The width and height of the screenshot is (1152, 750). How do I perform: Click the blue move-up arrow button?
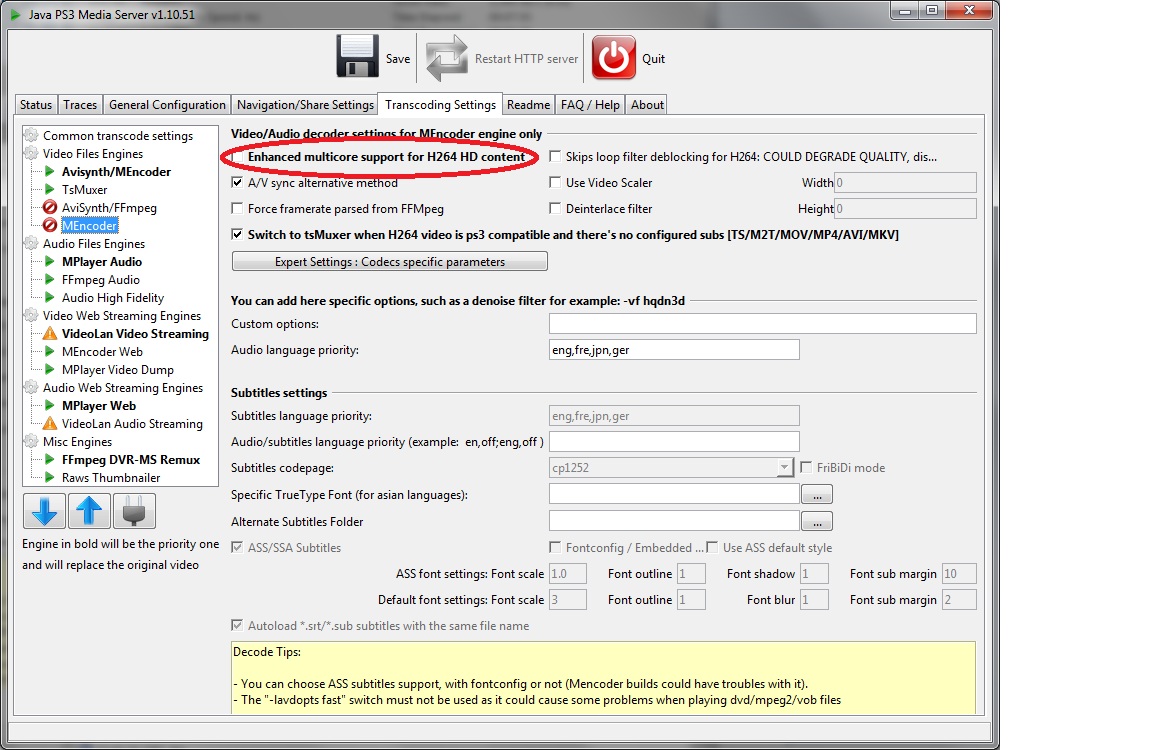(89, 511)
